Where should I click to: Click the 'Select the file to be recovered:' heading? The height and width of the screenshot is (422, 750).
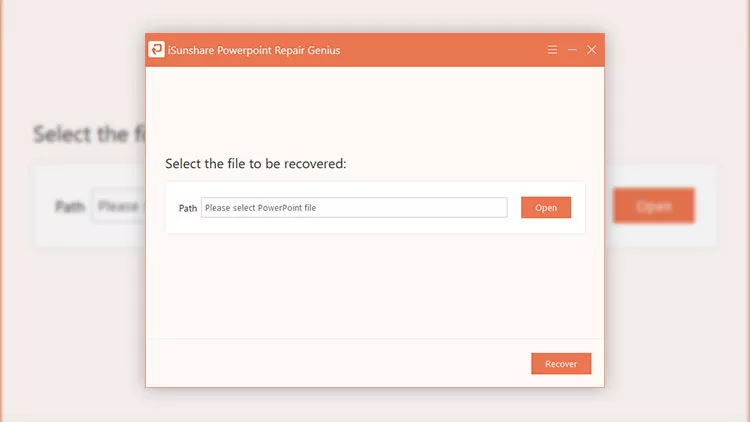(256, 164)
